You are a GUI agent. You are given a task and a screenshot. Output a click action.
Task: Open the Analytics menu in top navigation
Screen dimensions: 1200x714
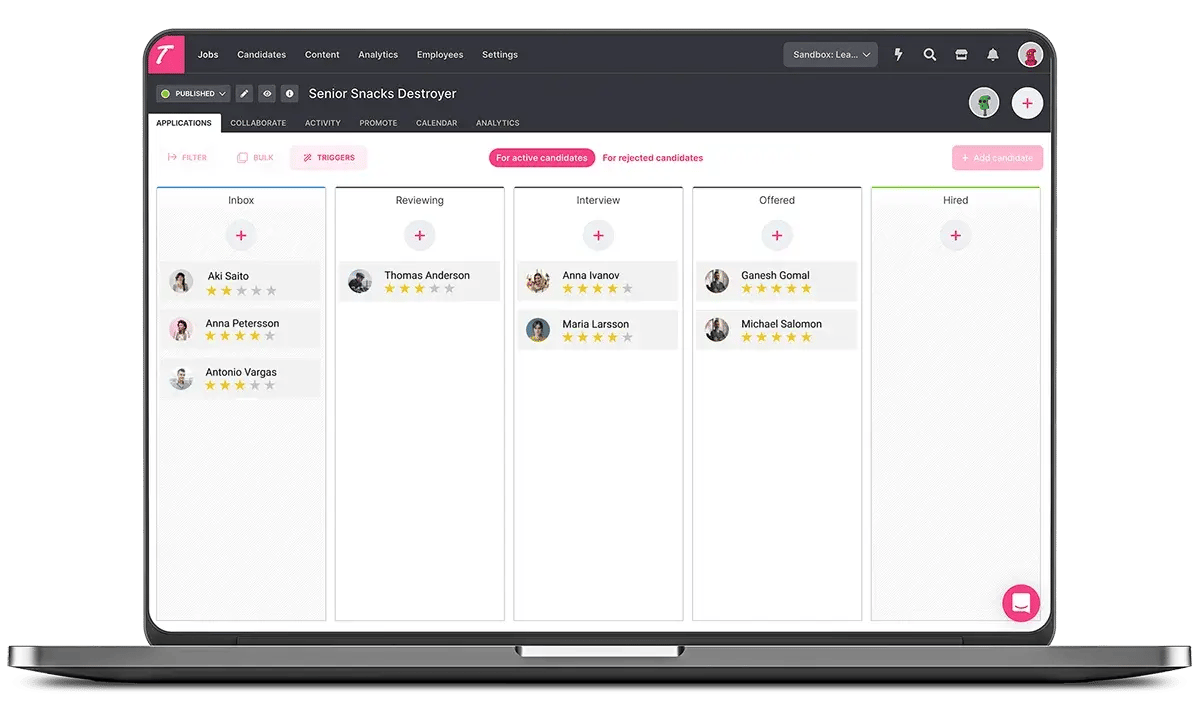378,55
